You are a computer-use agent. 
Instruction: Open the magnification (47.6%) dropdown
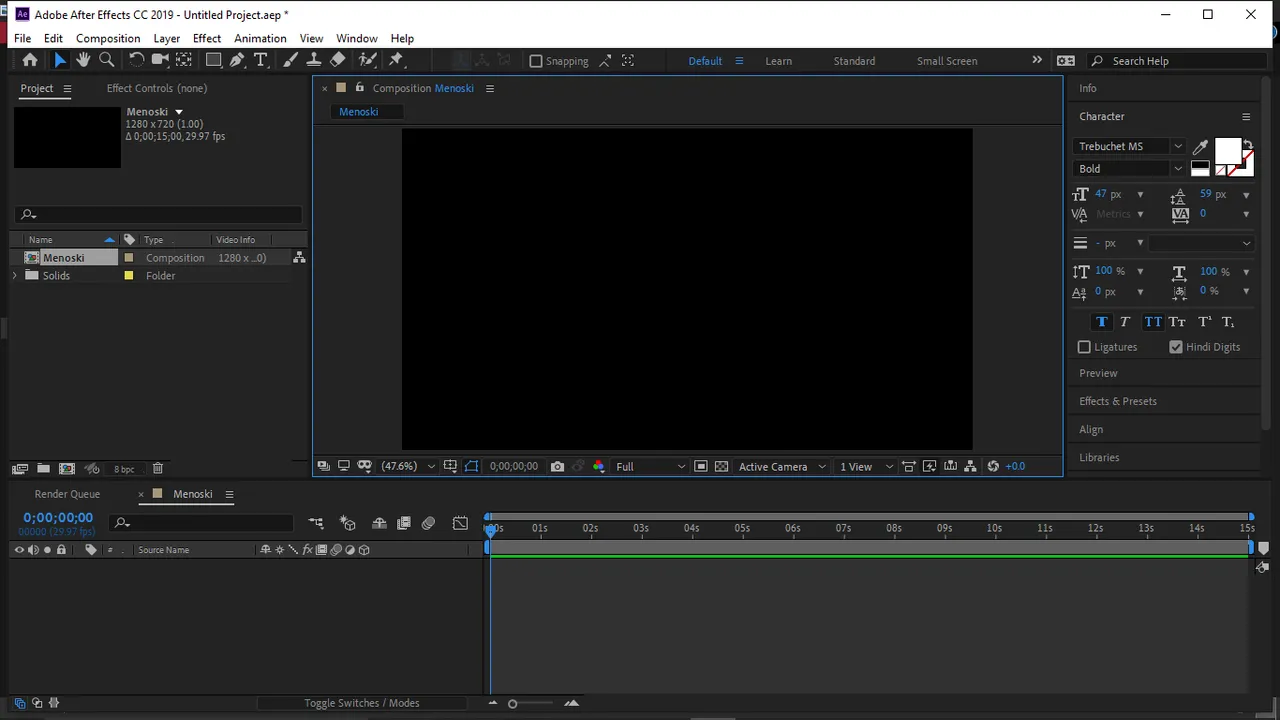(409, 466)
